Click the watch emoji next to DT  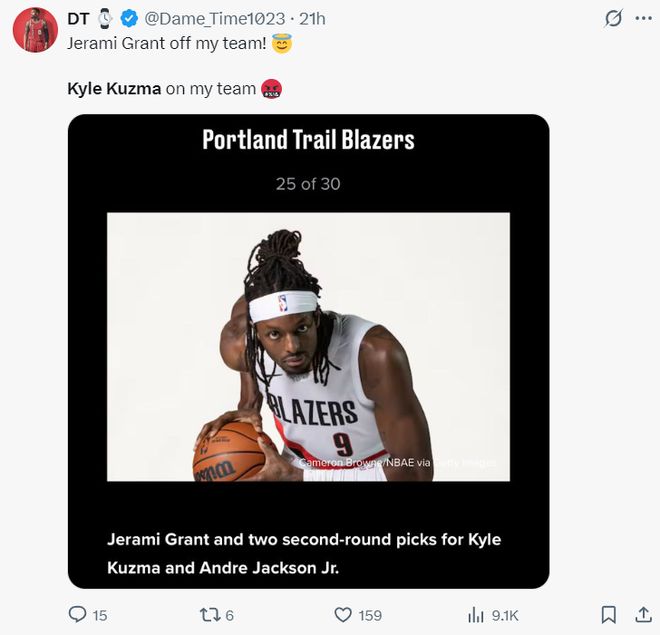click(x=105, y=19)
